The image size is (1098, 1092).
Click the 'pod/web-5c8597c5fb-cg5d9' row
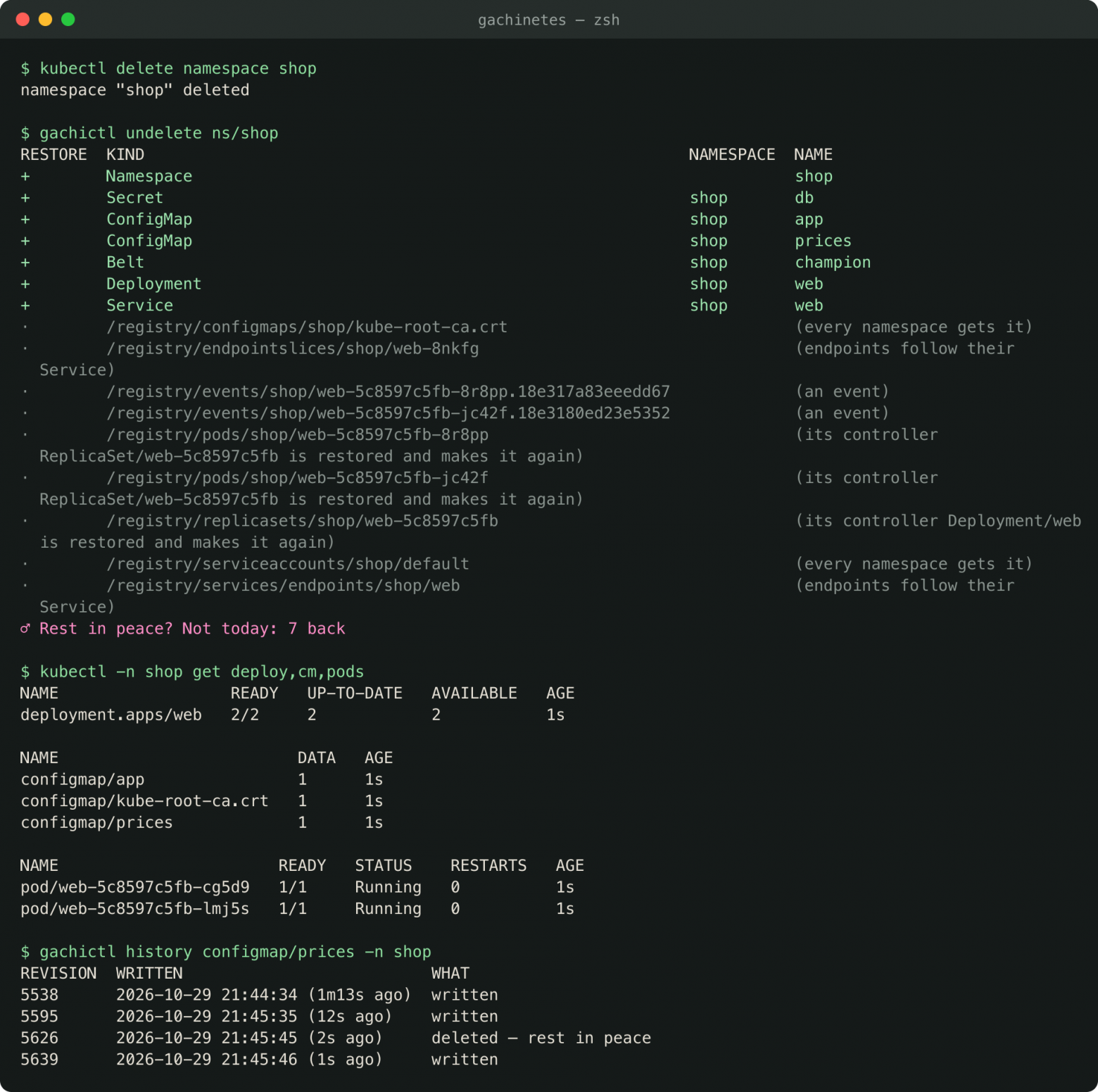point(297,887)
